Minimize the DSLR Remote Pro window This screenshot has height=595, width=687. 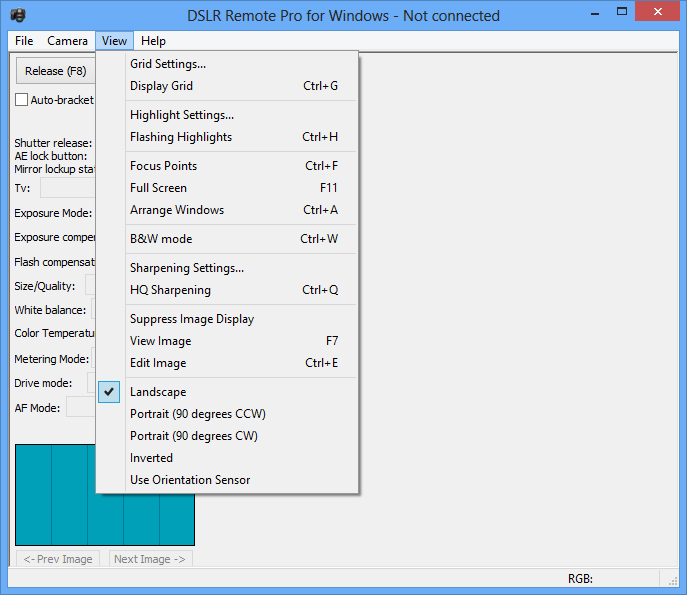tap(595, 12)
